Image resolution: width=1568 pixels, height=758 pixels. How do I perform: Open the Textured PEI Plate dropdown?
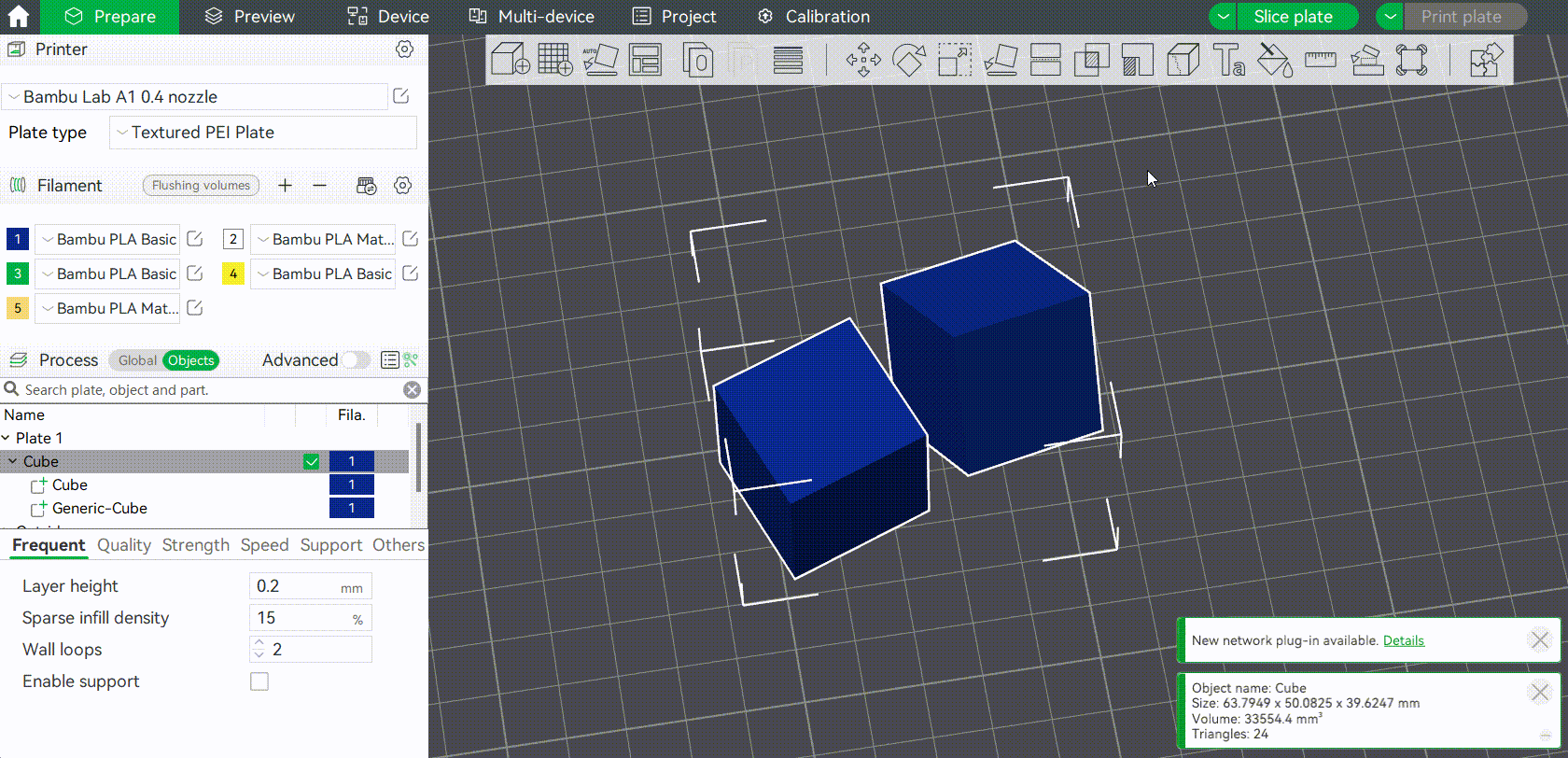coord(263,133)
